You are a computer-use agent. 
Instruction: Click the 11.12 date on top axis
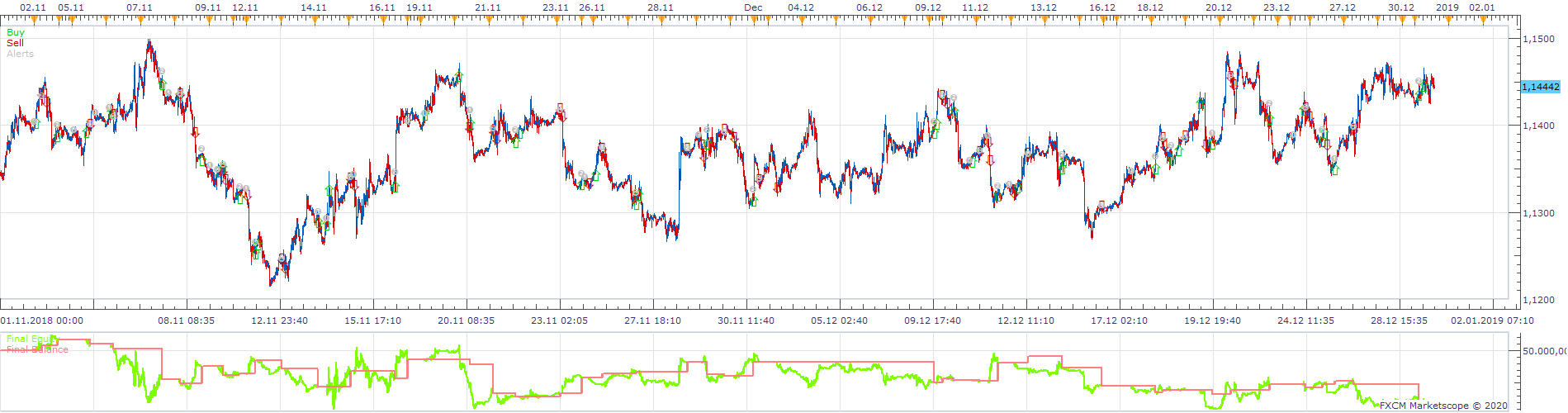[x=975, y=7]
